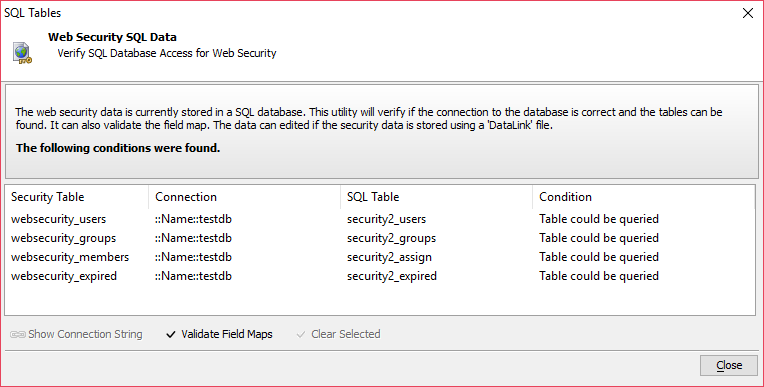Click connection cell for websecurity_users row
Image resolution: width=764 pixels, height=387 pixels.
193,219
